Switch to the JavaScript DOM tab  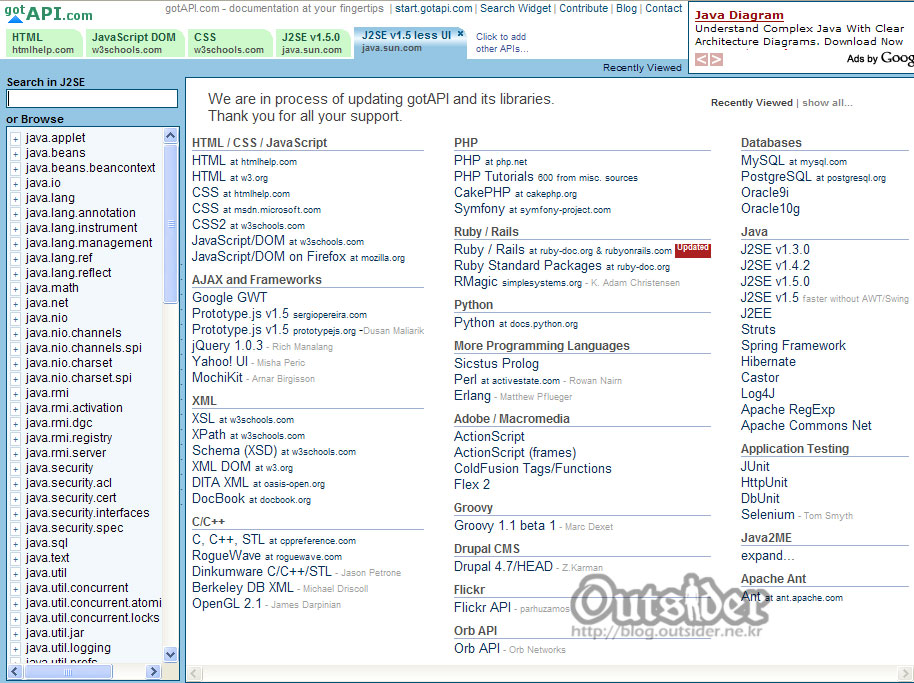pos(134,43)
